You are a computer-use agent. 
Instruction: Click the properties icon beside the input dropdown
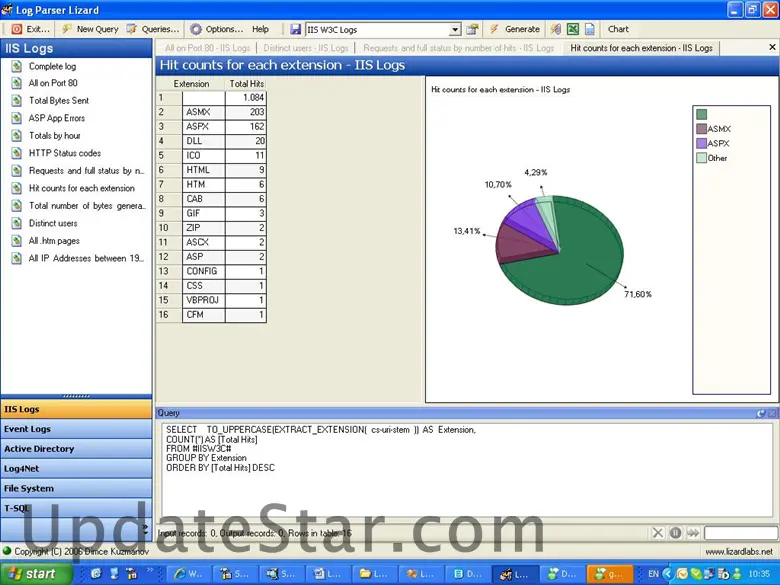point(472,29)
